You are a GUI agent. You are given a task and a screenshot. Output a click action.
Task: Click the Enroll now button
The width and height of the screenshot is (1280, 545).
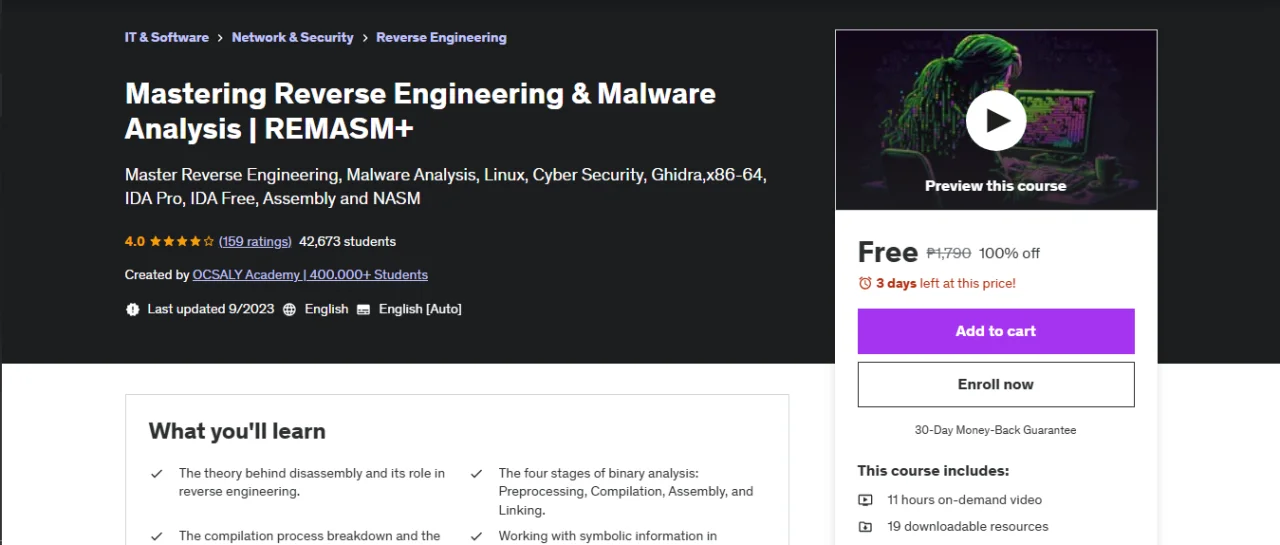(996, 384)
